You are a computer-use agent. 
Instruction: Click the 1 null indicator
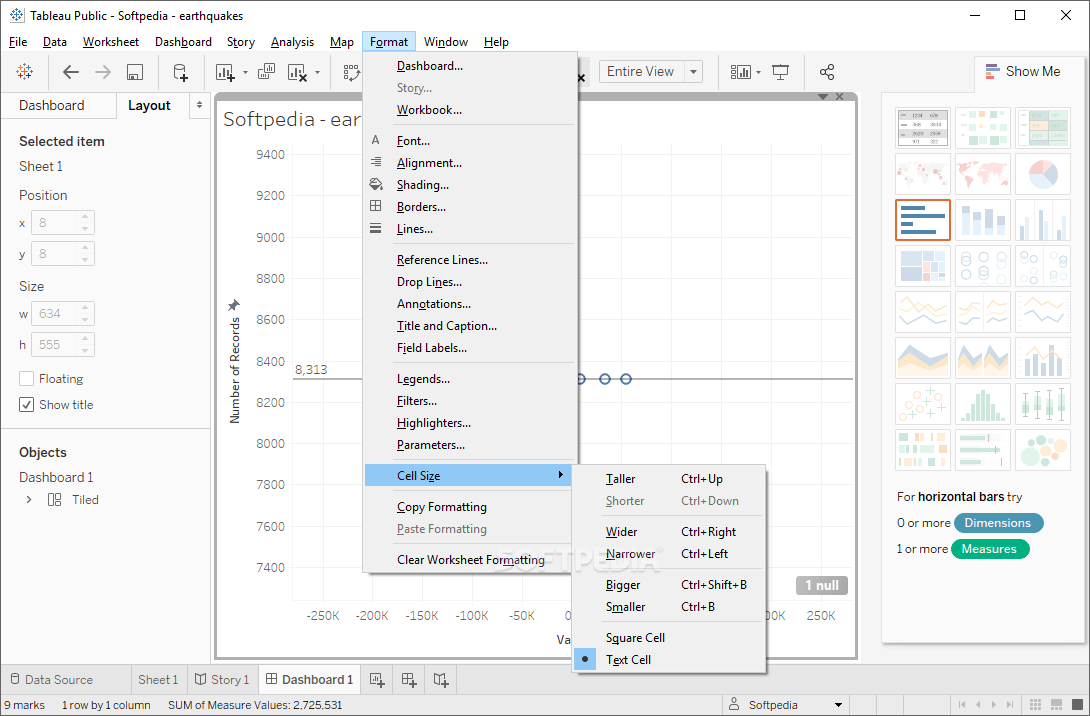(x=822, y=585)
